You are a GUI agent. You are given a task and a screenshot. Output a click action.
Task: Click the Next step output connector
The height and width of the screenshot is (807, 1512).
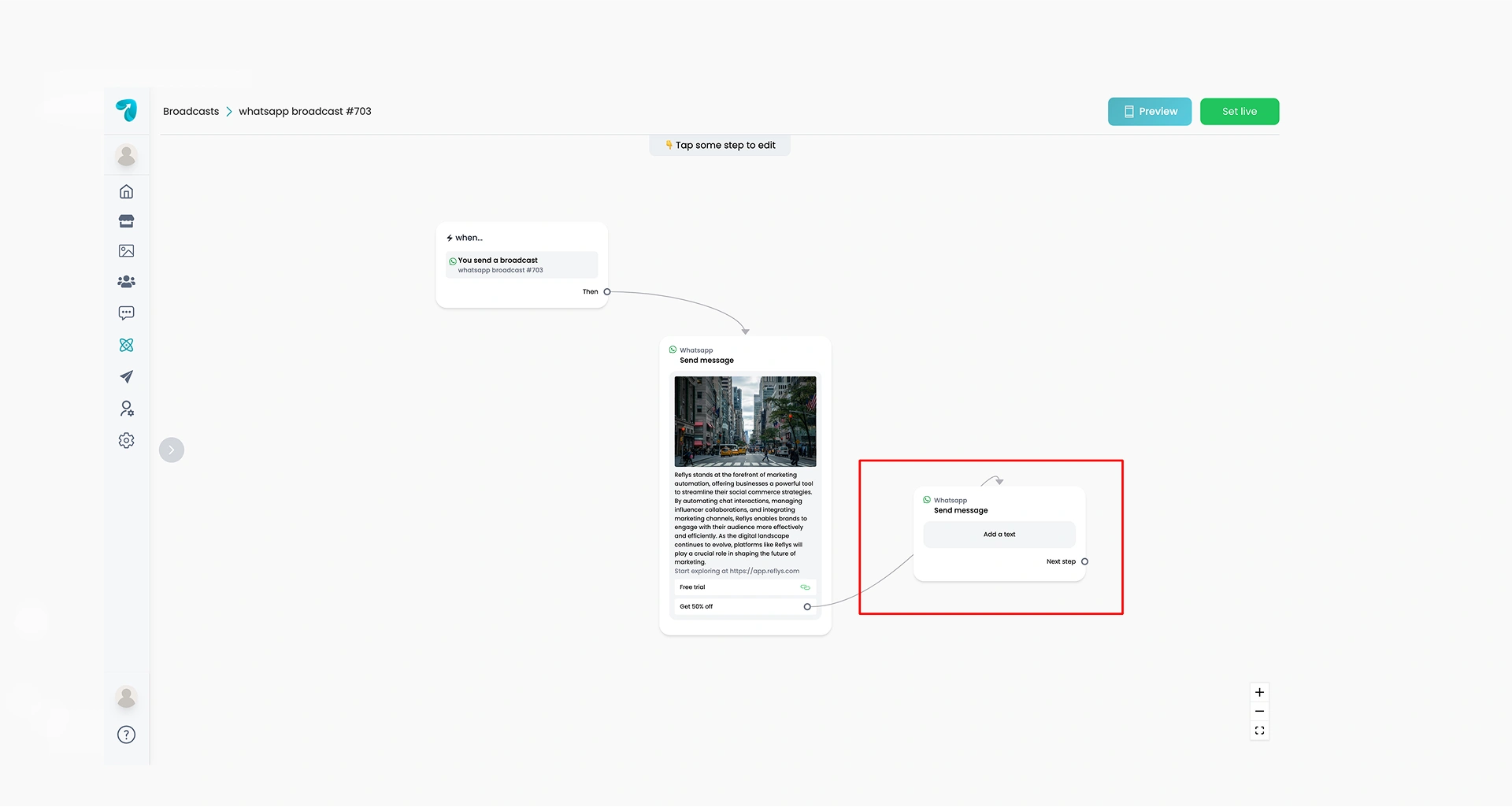click(x=1084, y=562)
